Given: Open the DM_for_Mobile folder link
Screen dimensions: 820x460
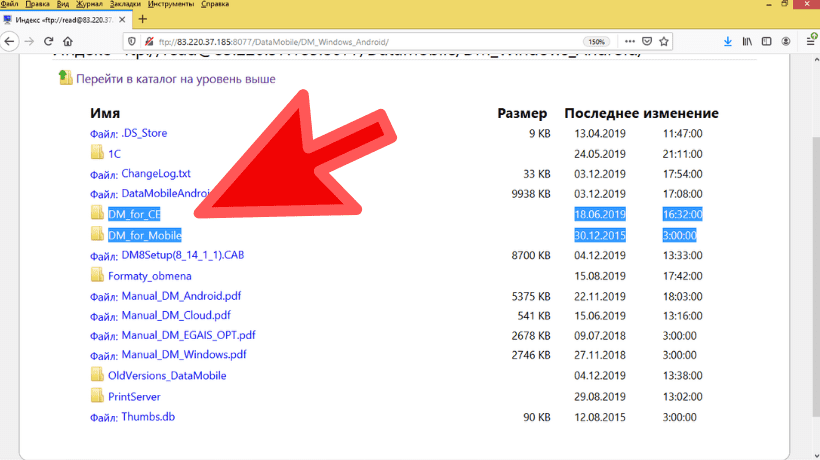Looking at the screenshot, I should click(x=144, y=235).
